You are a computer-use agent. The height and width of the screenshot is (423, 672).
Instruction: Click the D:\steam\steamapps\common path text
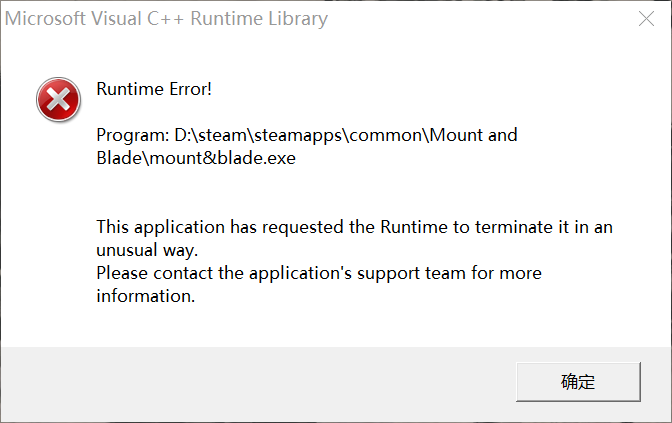299,135
